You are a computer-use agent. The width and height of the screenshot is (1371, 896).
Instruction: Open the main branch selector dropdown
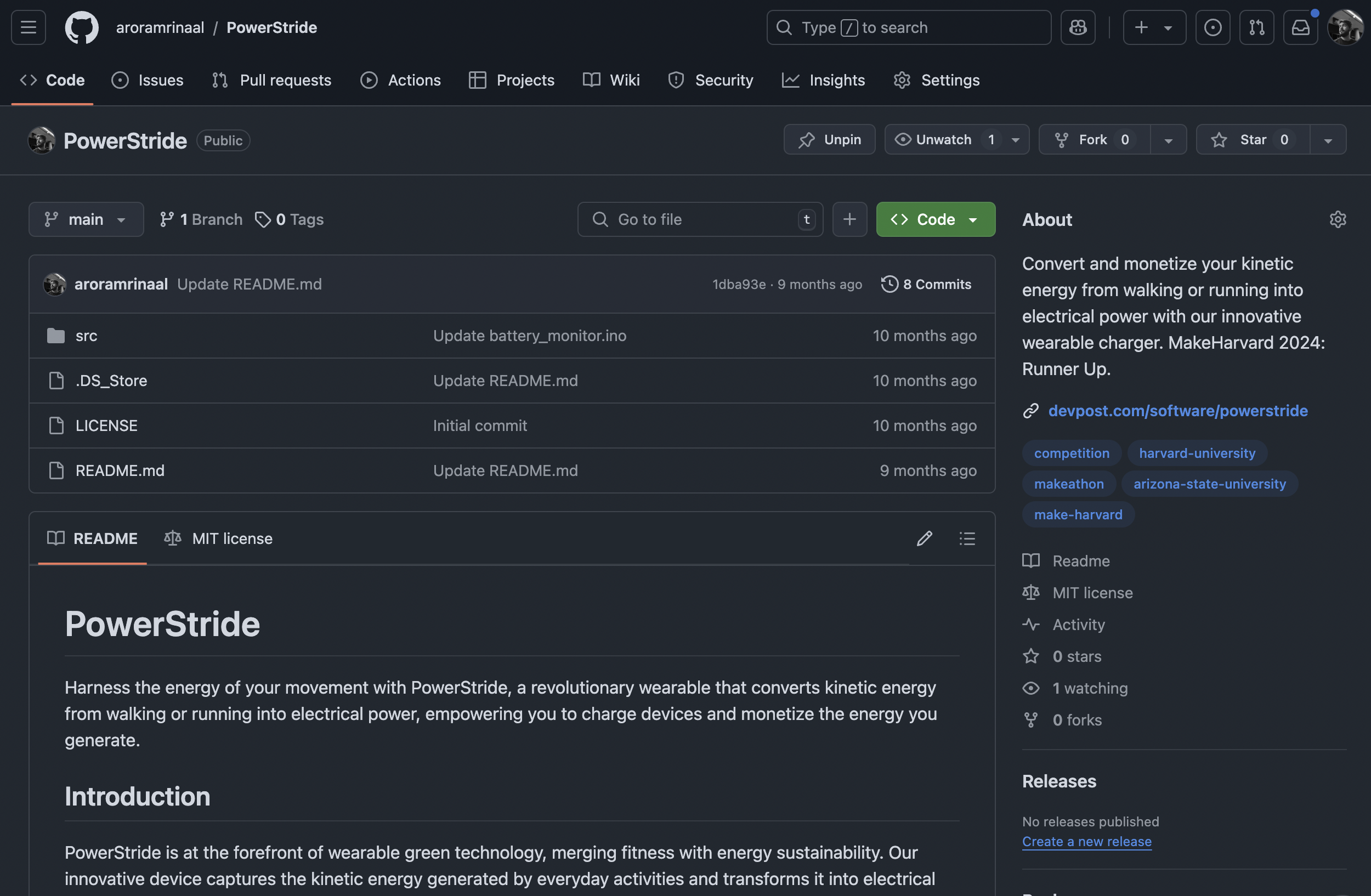[86, 219]
